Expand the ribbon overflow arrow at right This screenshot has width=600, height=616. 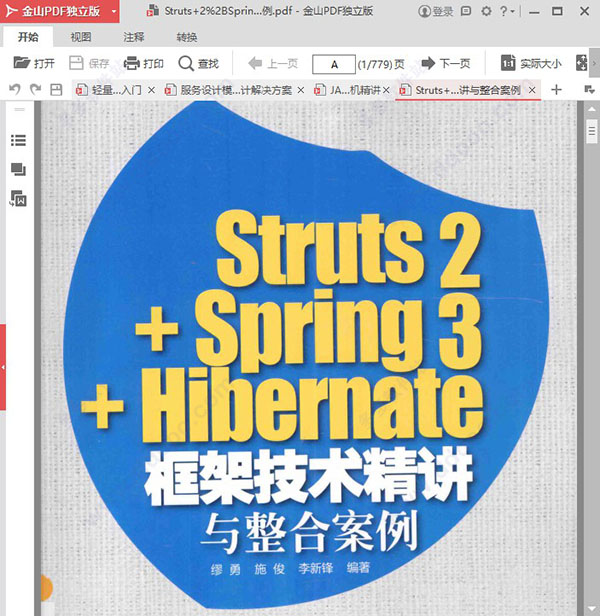point(594,63)
